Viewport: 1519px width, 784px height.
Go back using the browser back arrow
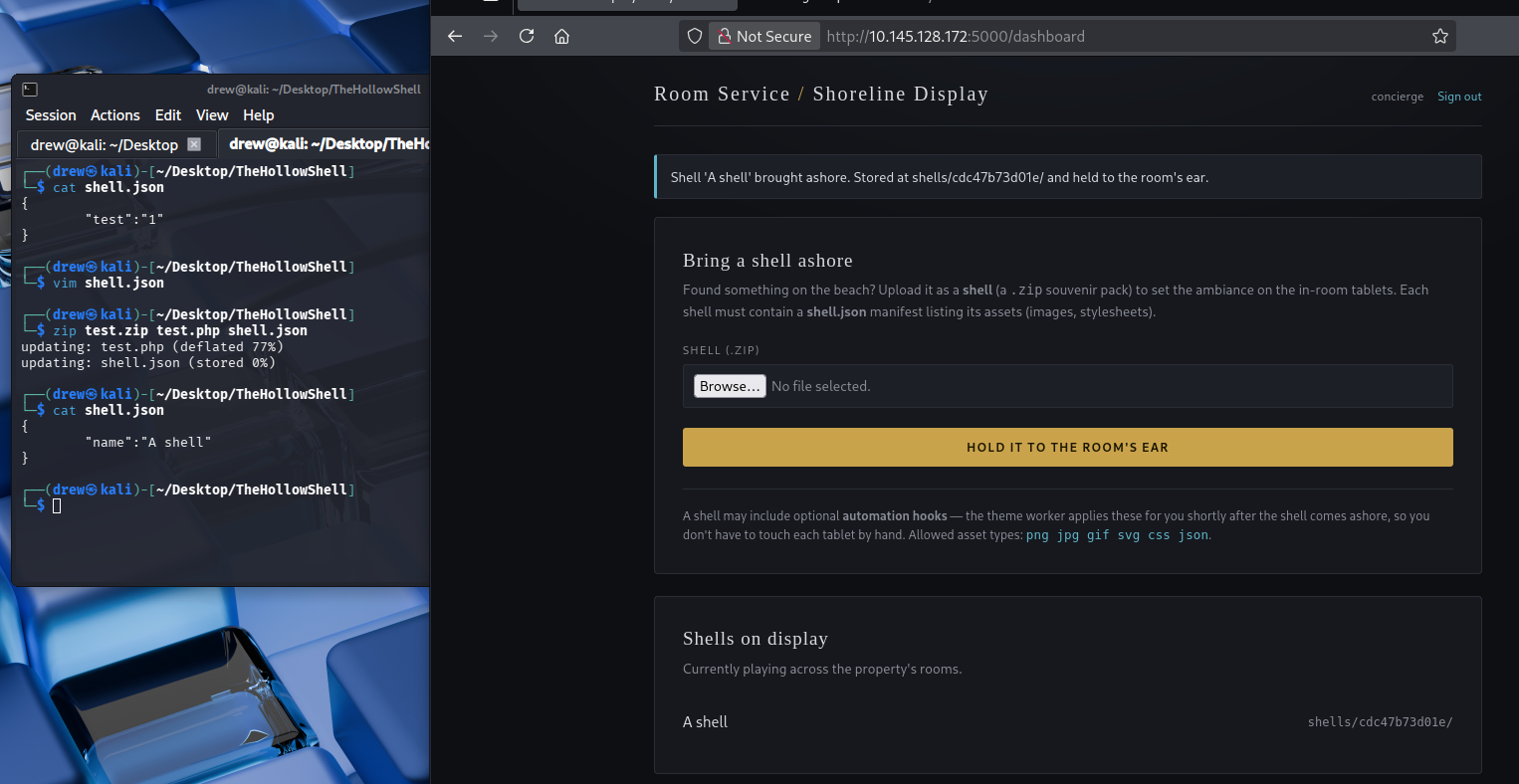click(455, 36)
